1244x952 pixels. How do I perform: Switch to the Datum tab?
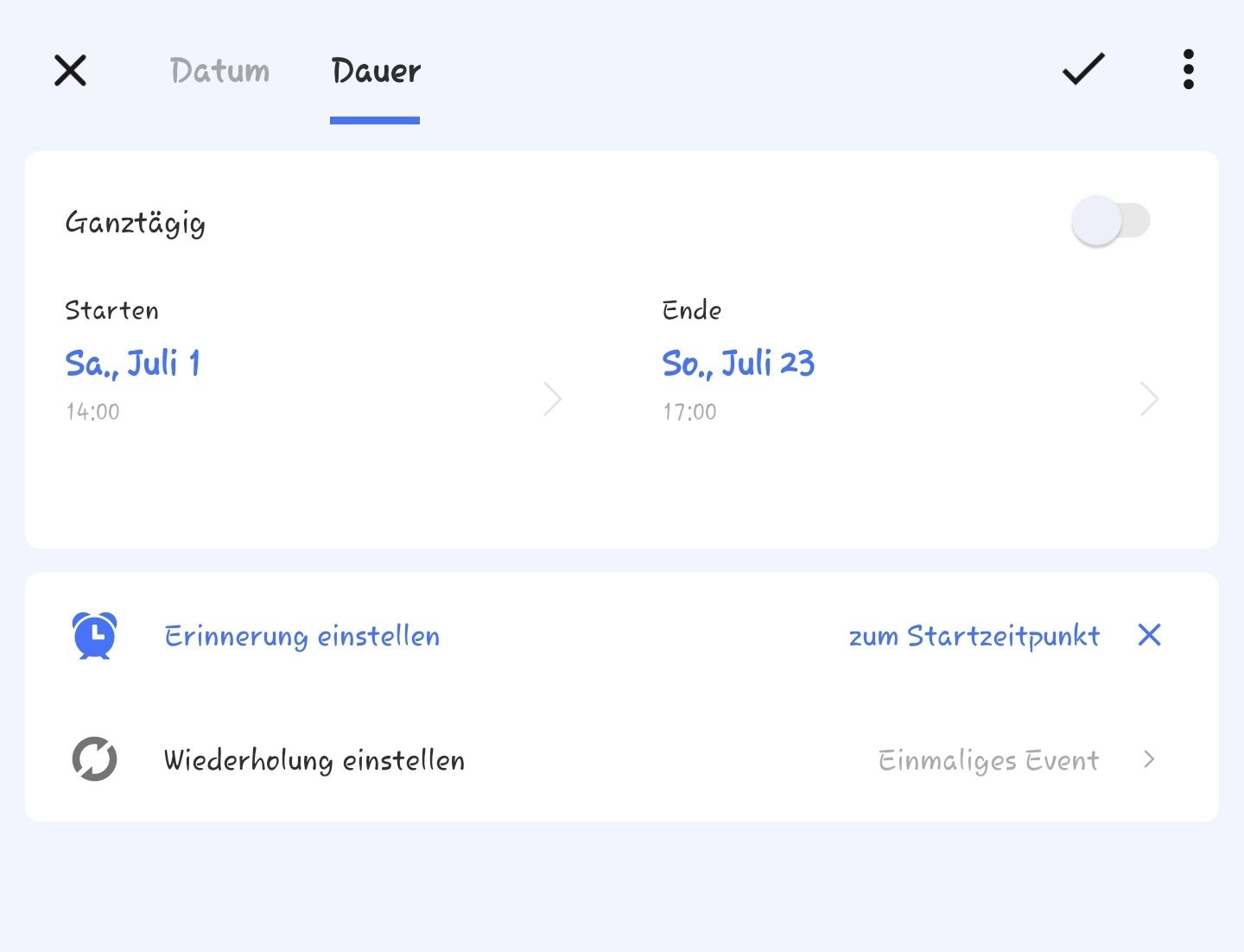click(x=219, y=71)
